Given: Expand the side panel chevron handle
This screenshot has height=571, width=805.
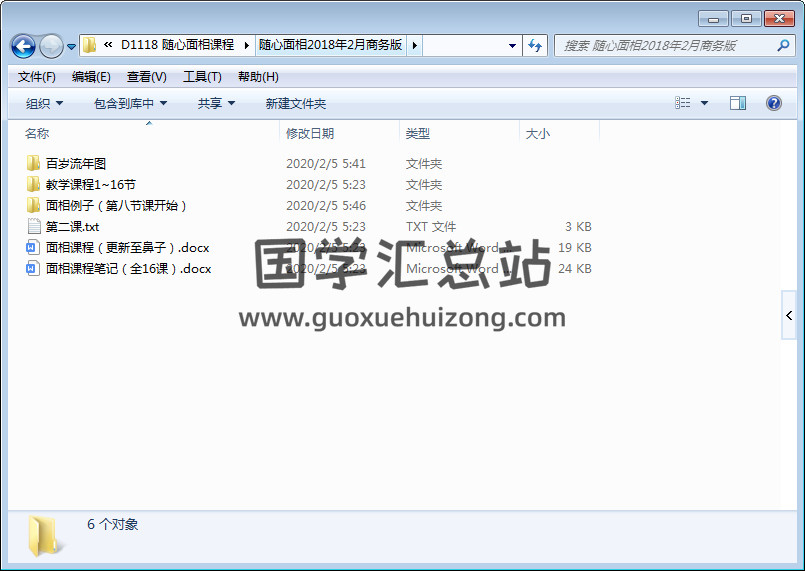Looking at the screenshot, I should click(789, 315).
